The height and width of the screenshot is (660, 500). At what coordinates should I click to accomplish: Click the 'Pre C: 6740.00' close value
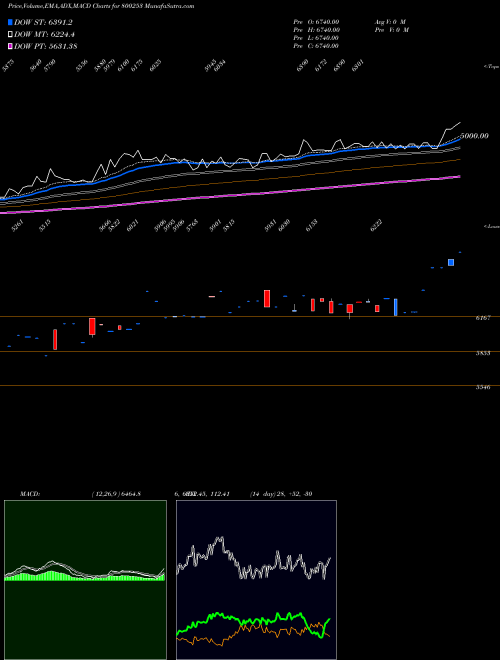(x=316, y=46)
